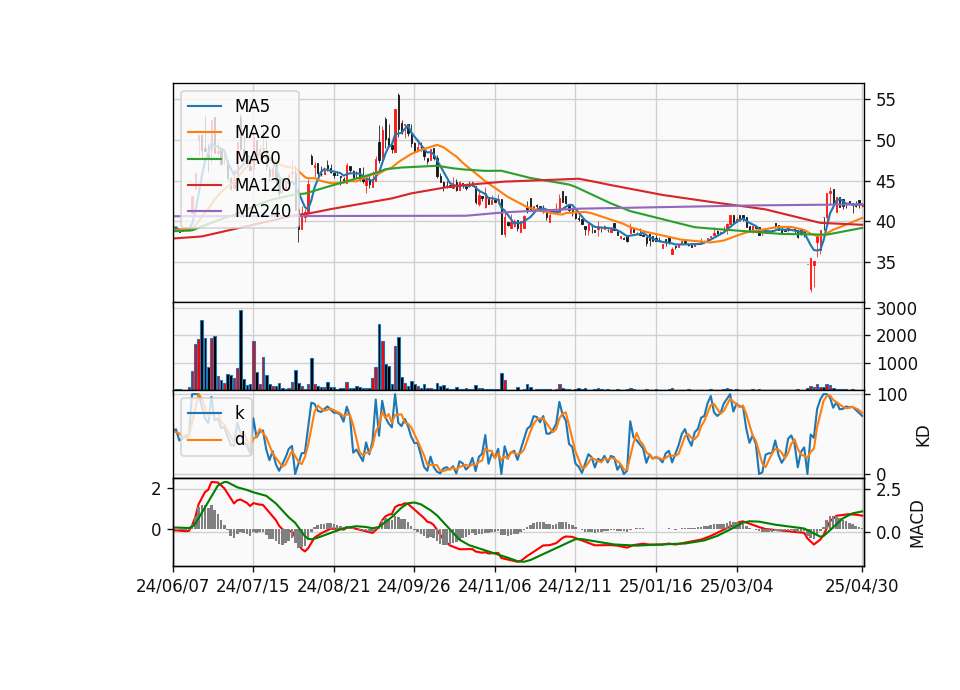Click the 'd' legend label in KD panel
The width and height of the screenshot is (960, 690).
click(x=239, y=439)
